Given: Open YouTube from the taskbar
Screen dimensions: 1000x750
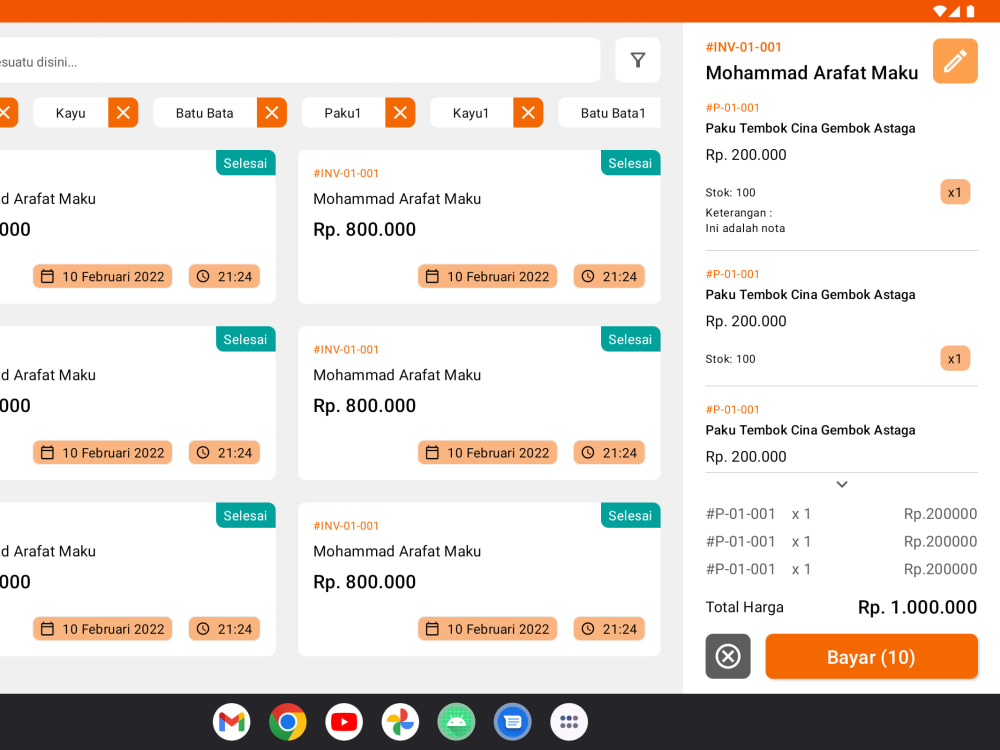Looking at the screenshot, I should point(343,721).
